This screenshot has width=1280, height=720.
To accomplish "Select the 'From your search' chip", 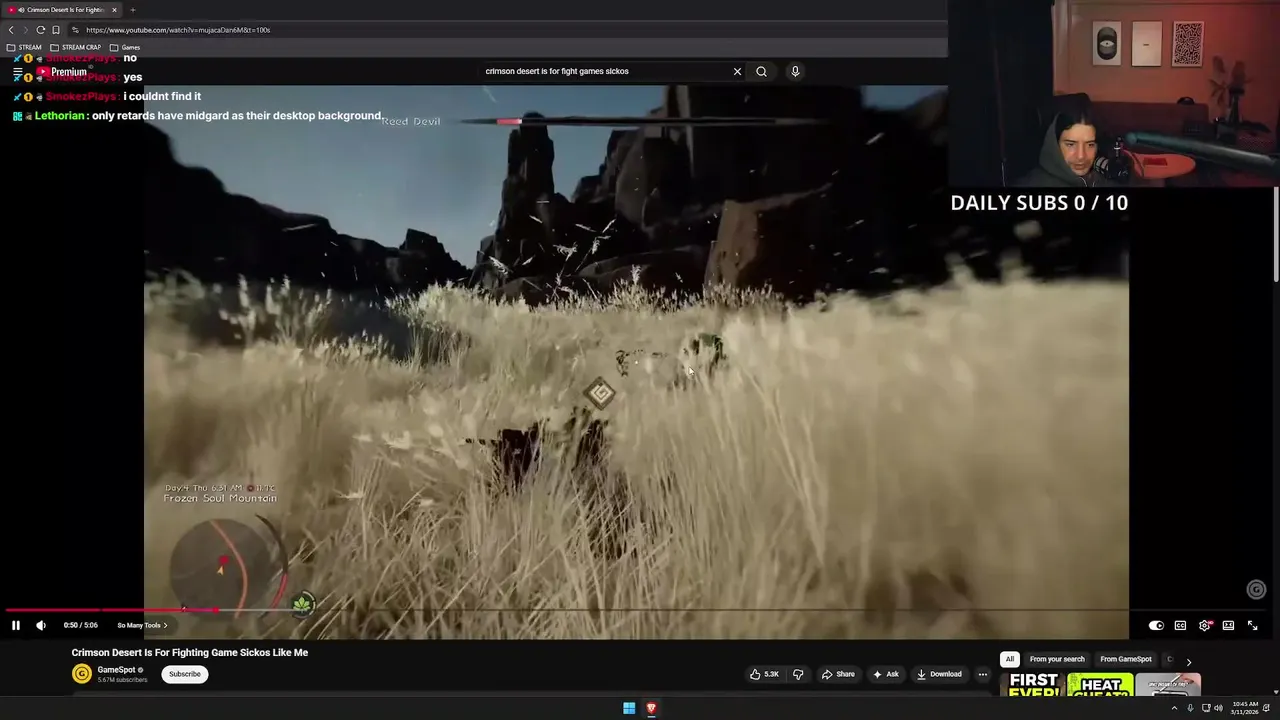I will coord(1057,659).
